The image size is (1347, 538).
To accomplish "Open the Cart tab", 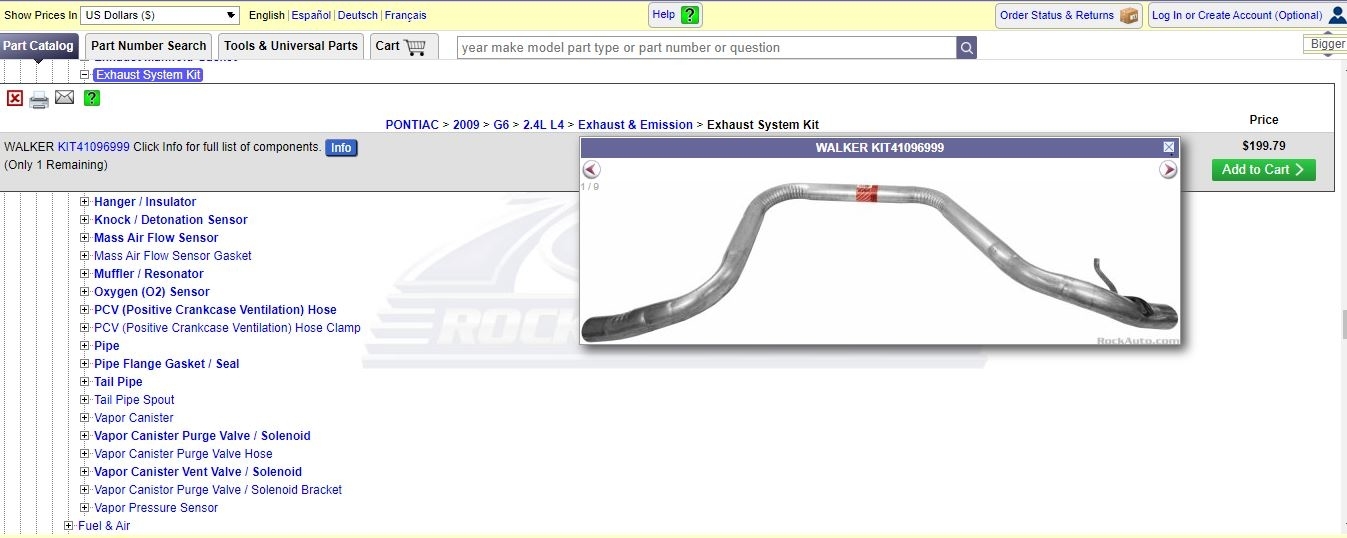I will pos(403,46).
